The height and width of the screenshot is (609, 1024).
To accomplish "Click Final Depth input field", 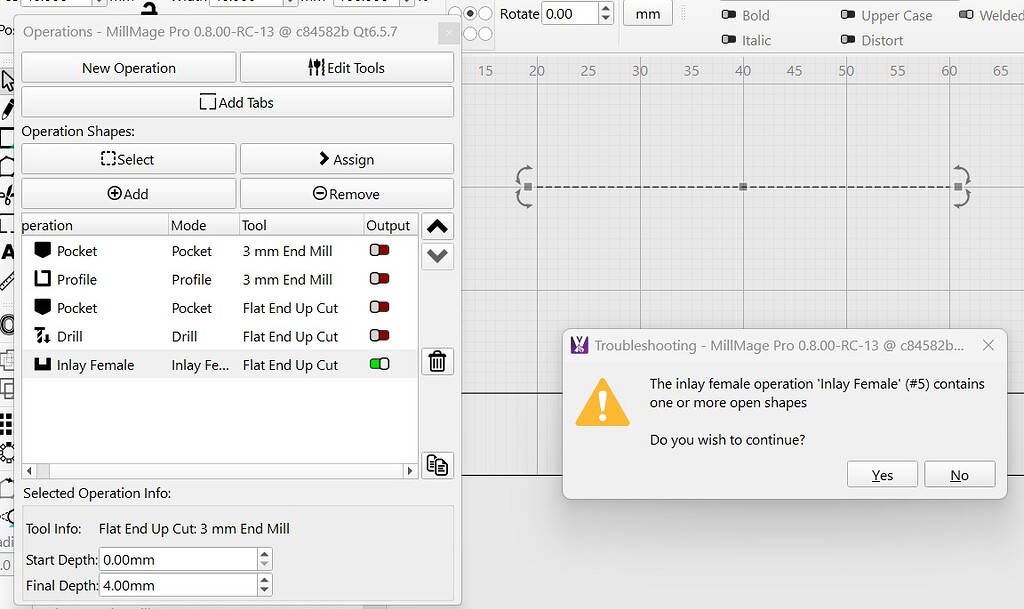I will [x=178, y=586].
